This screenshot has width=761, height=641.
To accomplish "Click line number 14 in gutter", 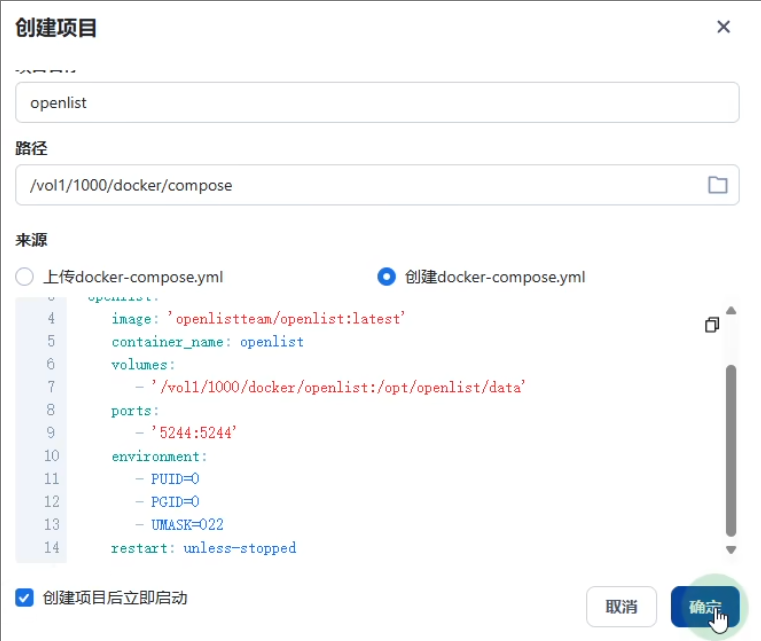I will (x=51, y=547).
